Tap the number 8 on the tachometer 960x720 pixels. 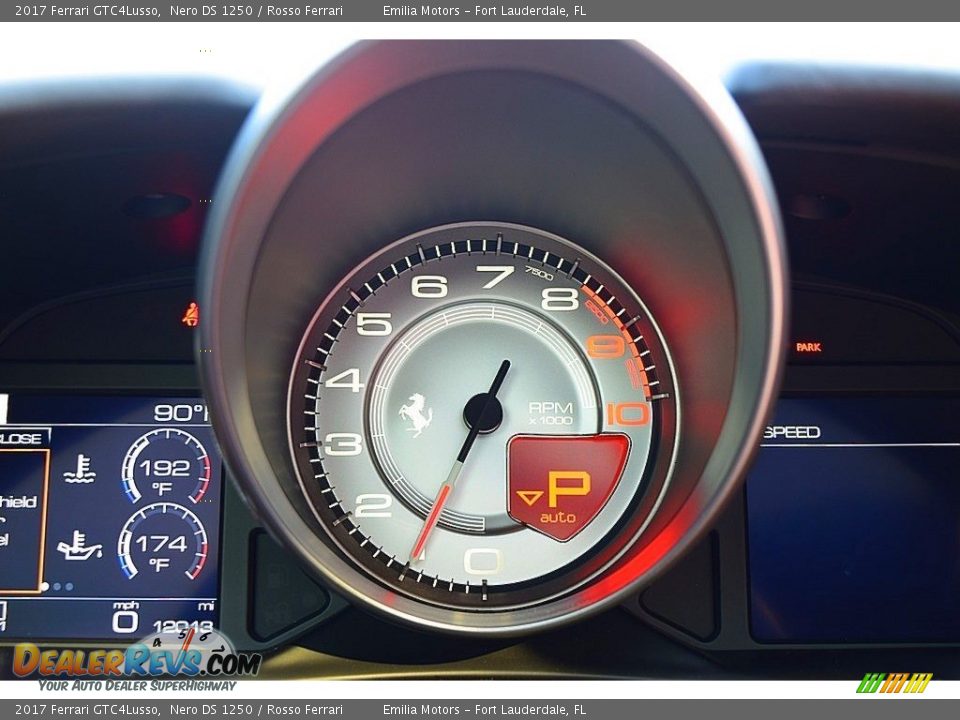tap(560, 299)
